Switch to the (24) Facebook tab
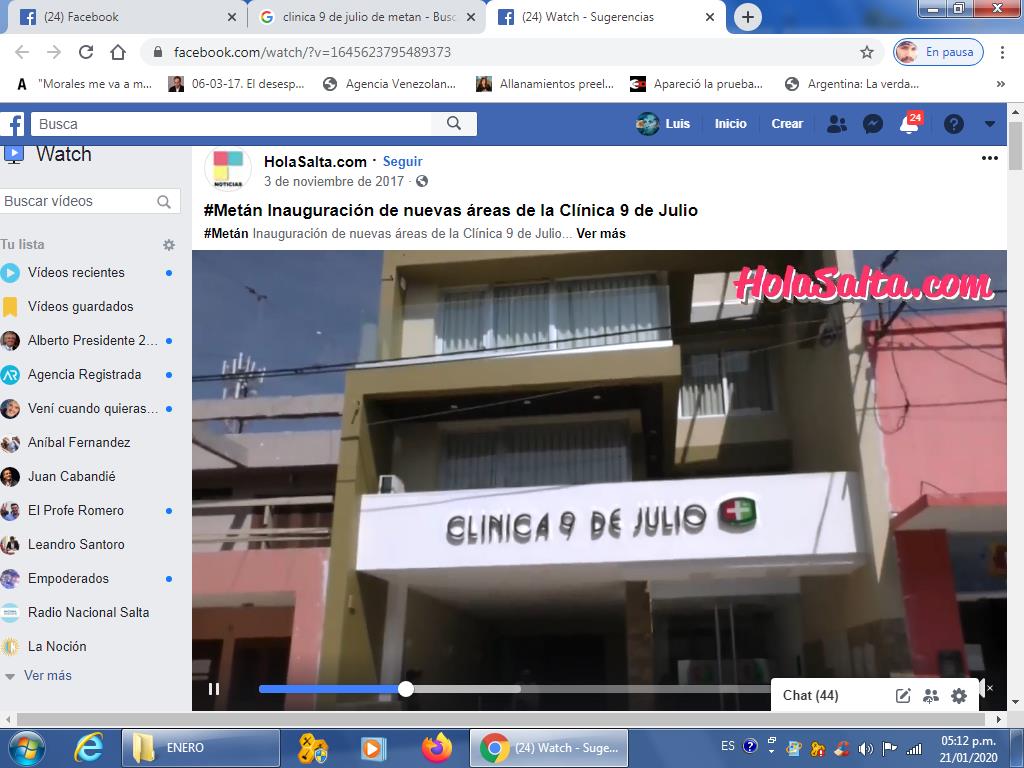The height and width of the screenshot is (768, 1024). click(127, 17)
